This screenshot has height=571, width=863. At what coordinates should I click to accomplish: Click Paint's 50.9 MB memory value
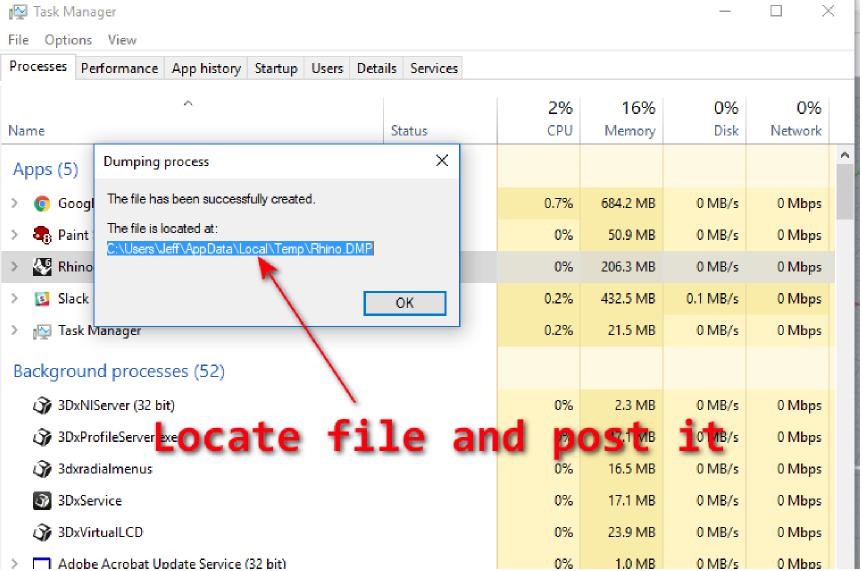[x=632, y=235]
